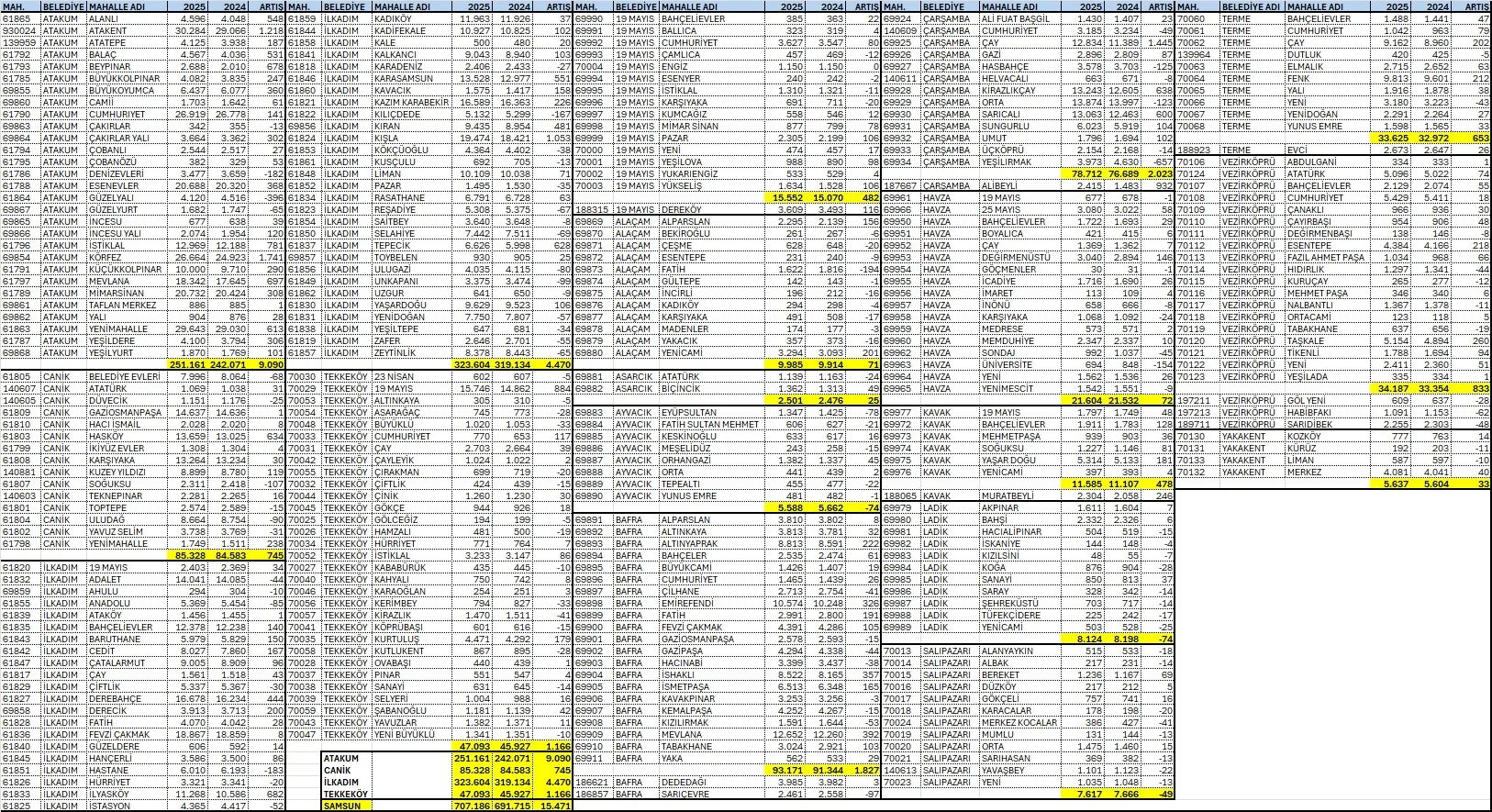Click the YENİ BÜYÜKLÜ Tekkeköy cell
Image resolution: width=1492 pixels, height=812 pixels.
[x=404, y=734]
